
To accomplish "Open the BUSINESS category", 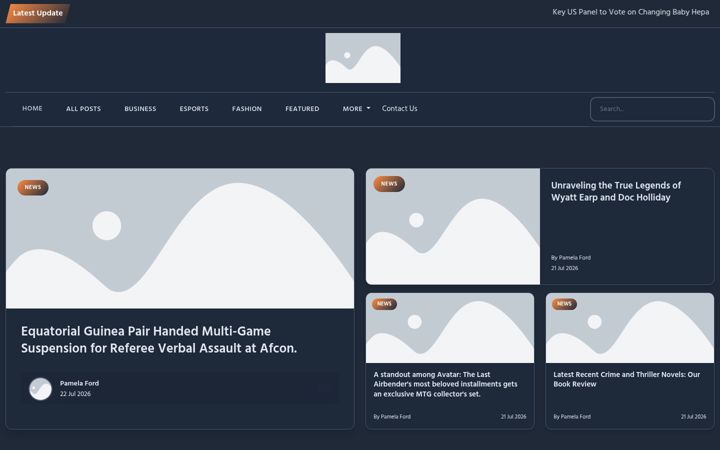I will click(x=140, y=109).
